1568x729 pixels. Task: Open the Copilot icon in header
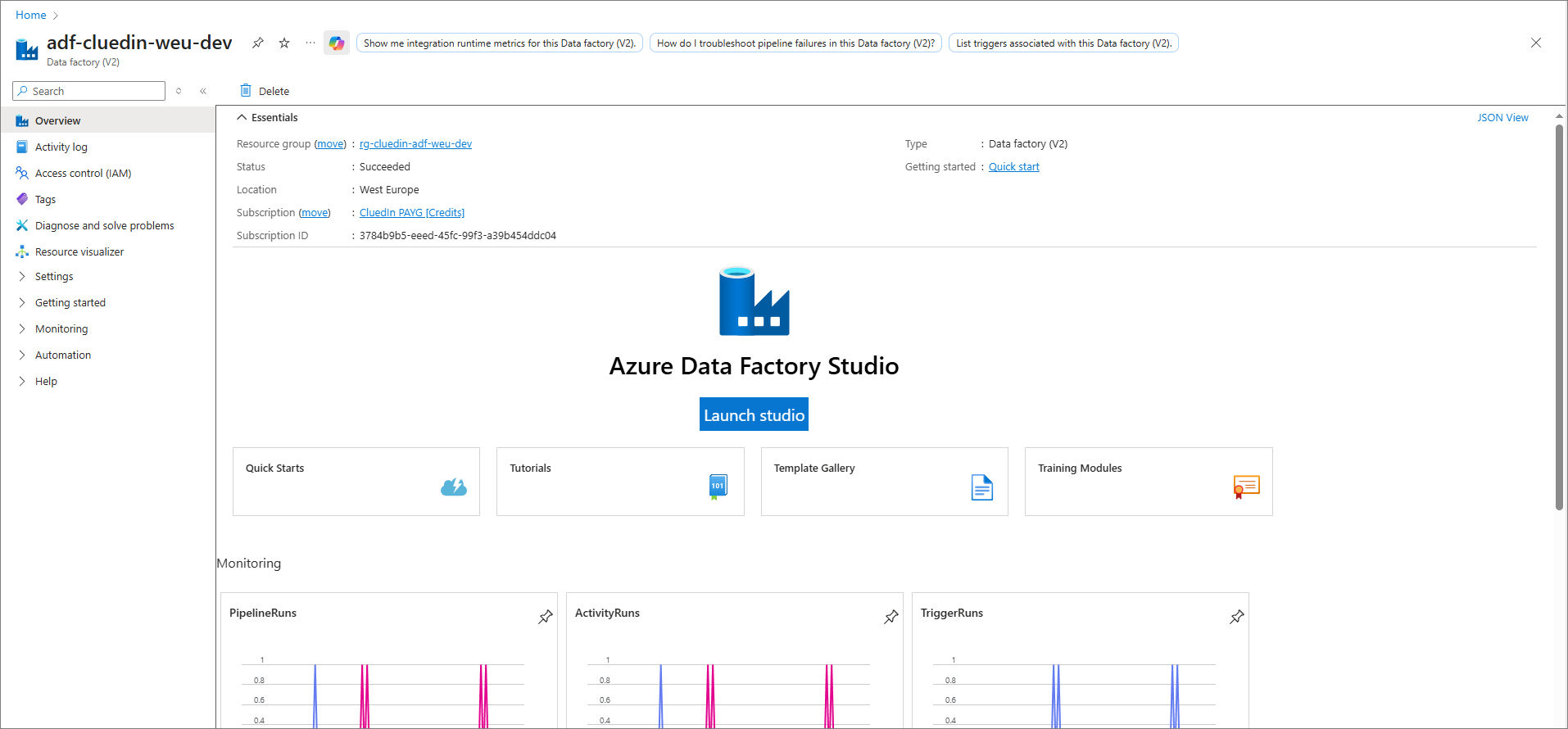(x=336, y=43)
